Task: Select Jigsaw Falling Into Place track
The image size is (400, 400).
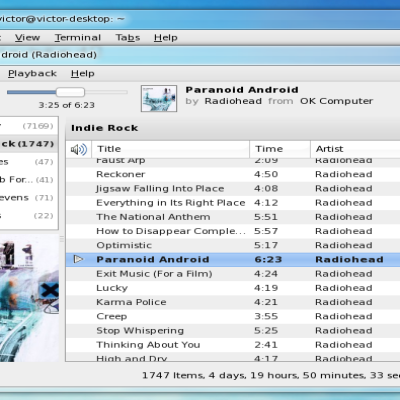Action: tap(160, 189)
